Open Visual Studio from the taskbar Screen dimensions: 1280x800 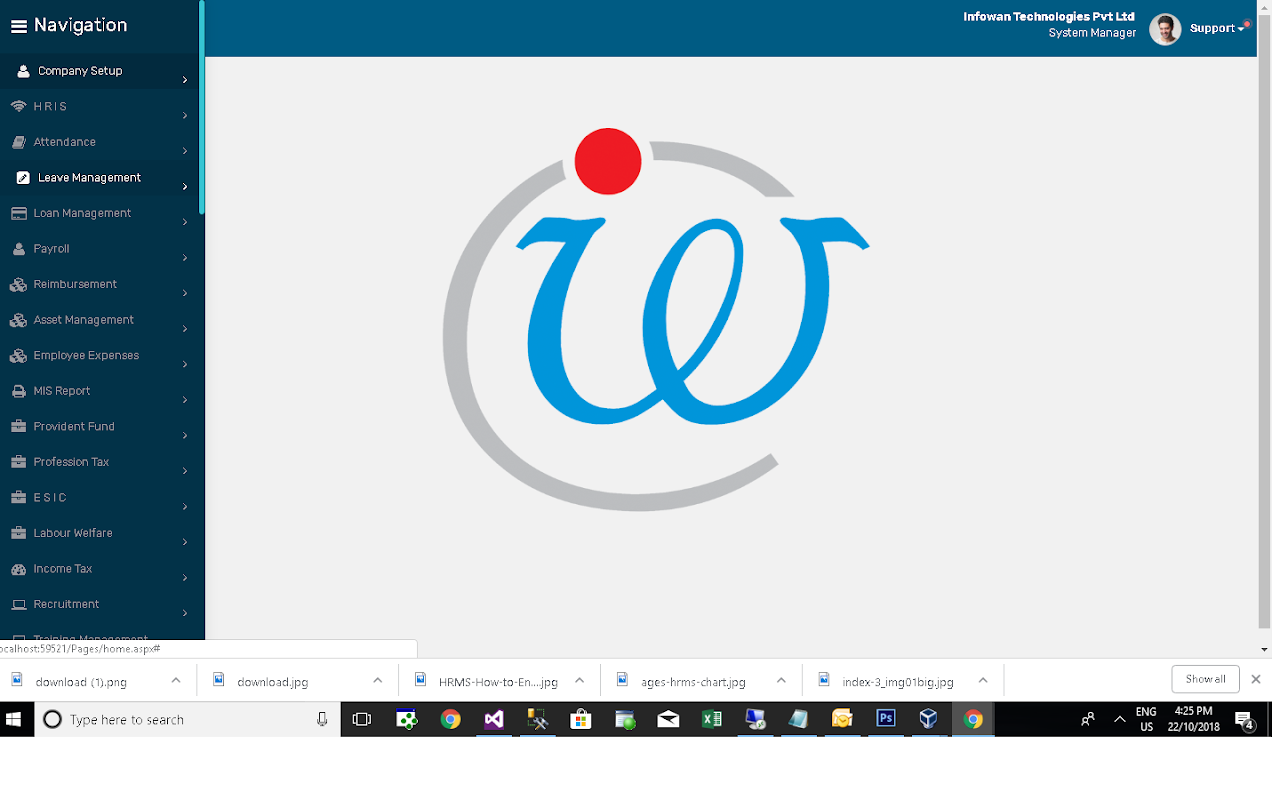pyautogui.click(x=494, y=719)
